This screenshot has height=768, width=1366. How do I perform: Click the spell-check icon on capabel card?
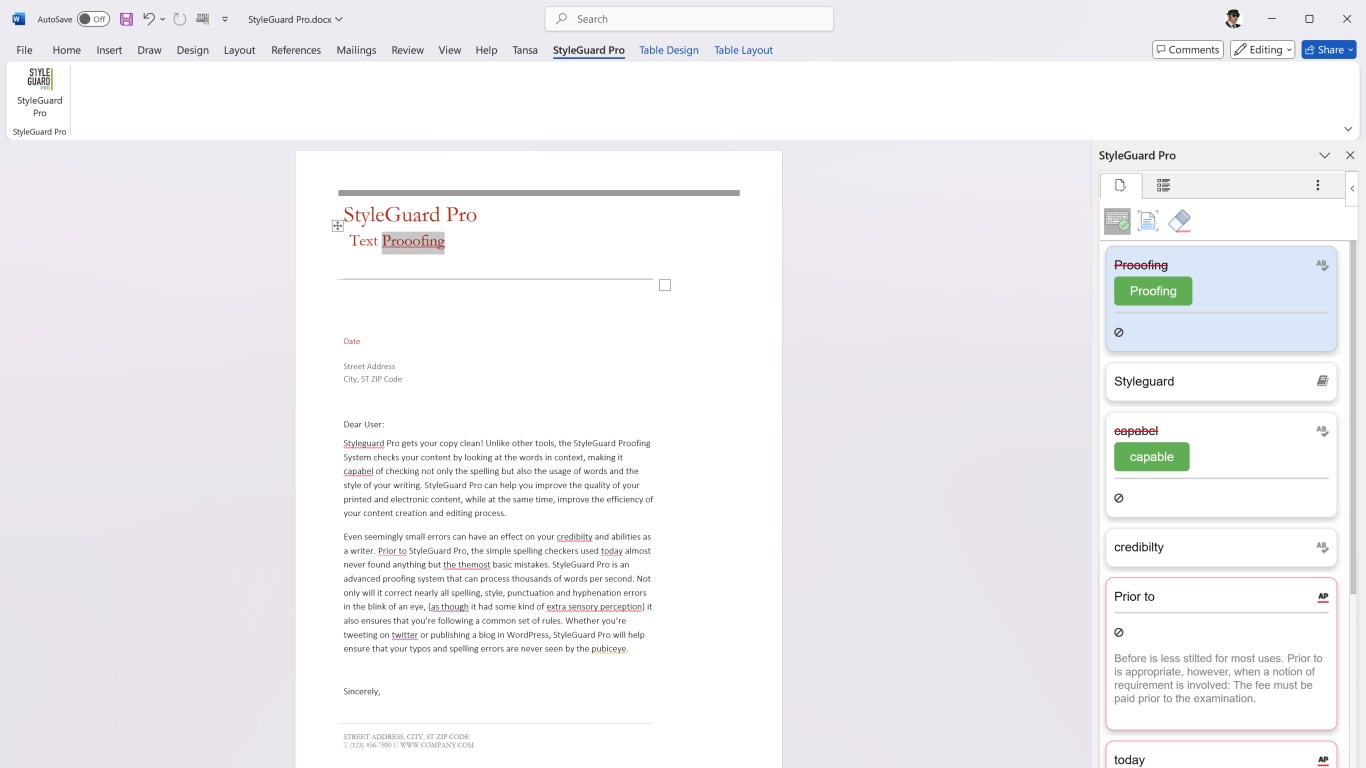coord(1322,431)
